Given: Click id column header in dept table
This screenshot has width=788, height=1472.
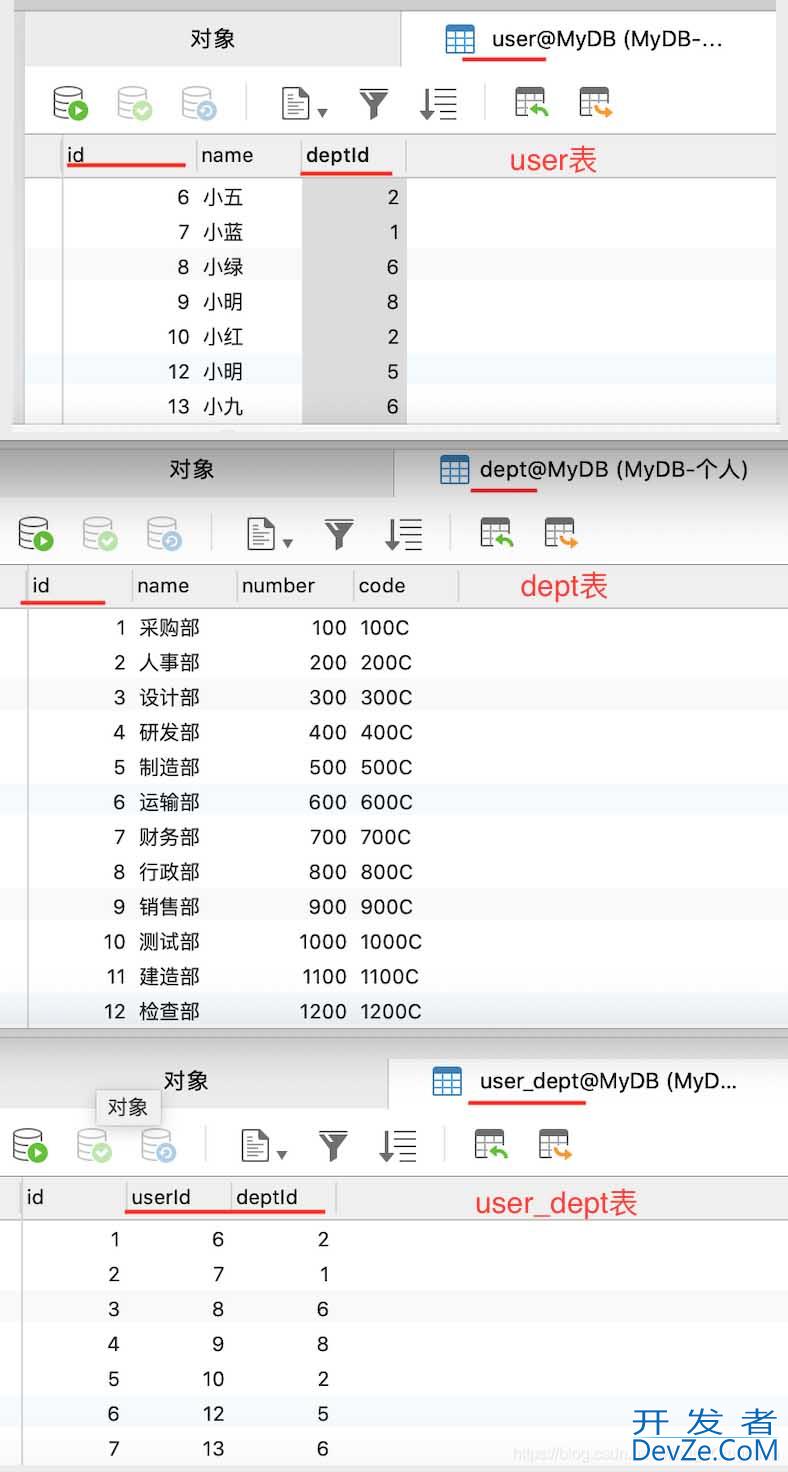Looking at the screenshot, I should click(79, 586).
